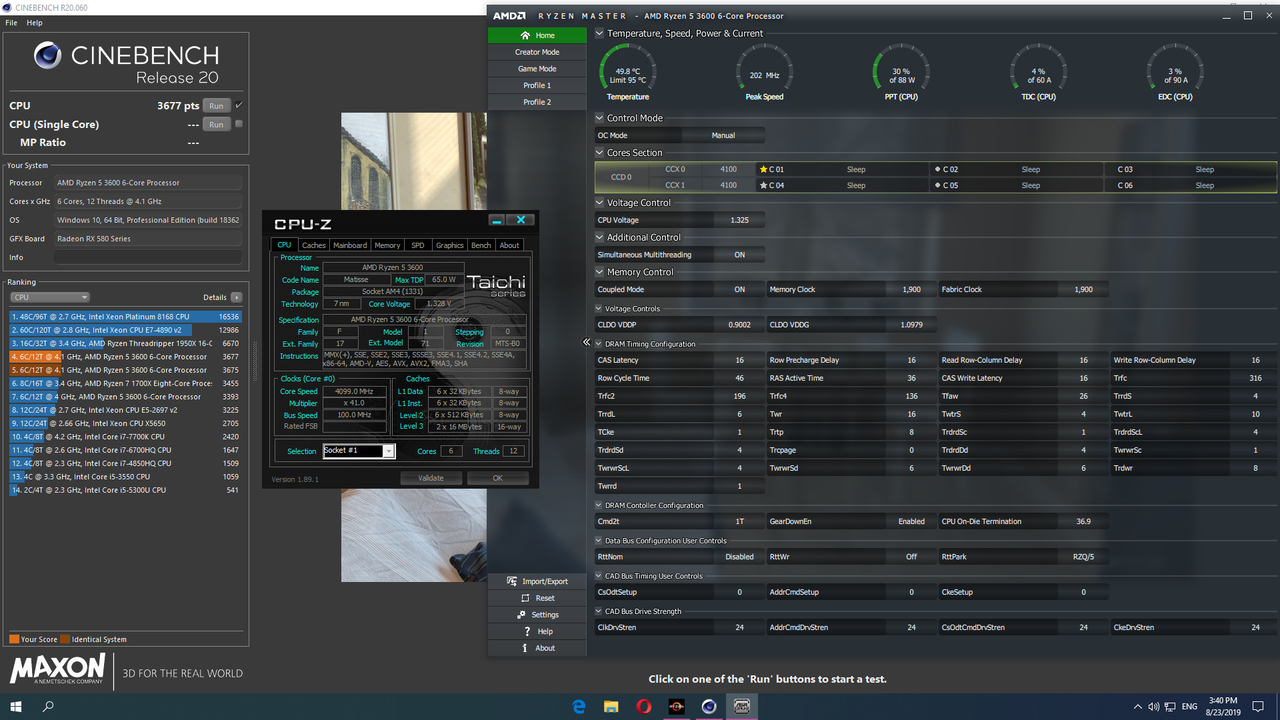This screenshot has height=720, width=1280.
Task: Open Windows taskbar search
Action: 48,706
